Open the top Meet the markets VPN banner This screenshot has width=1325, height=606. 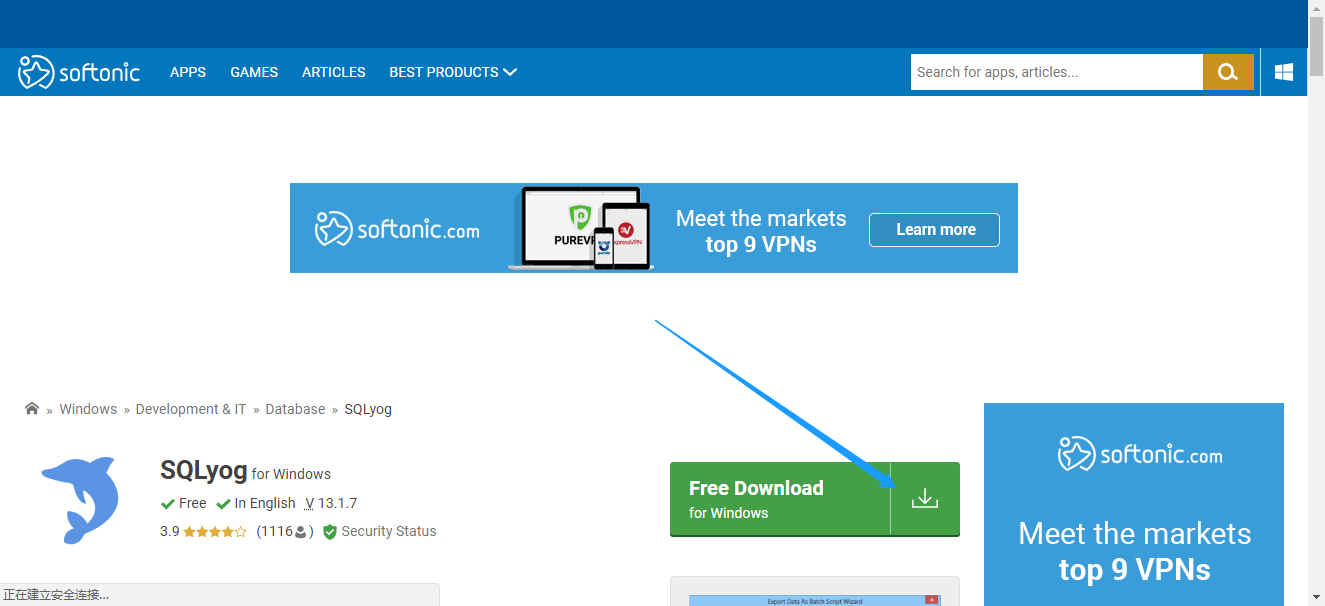coord(654,228)
